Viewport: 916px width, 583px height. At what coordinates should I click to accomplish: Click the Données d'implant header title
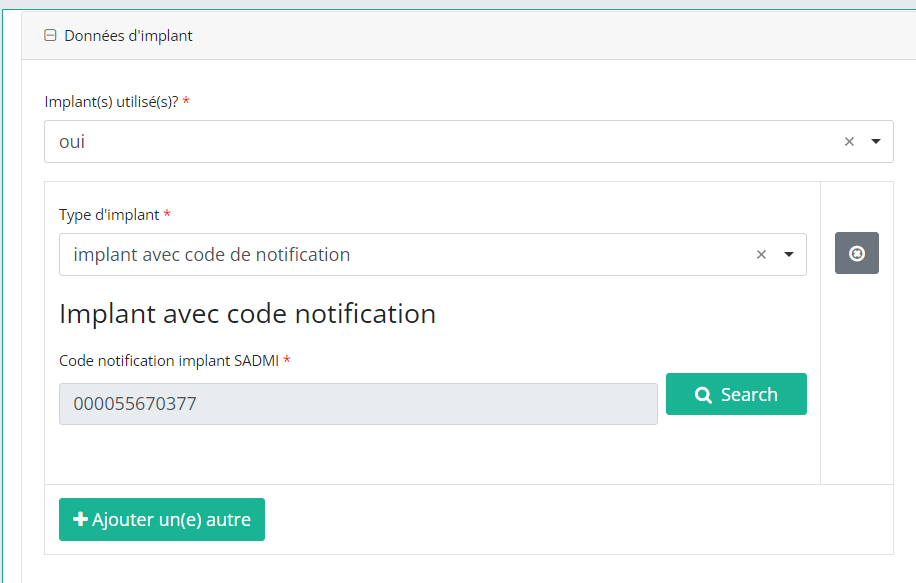click(x=128, y=36)
